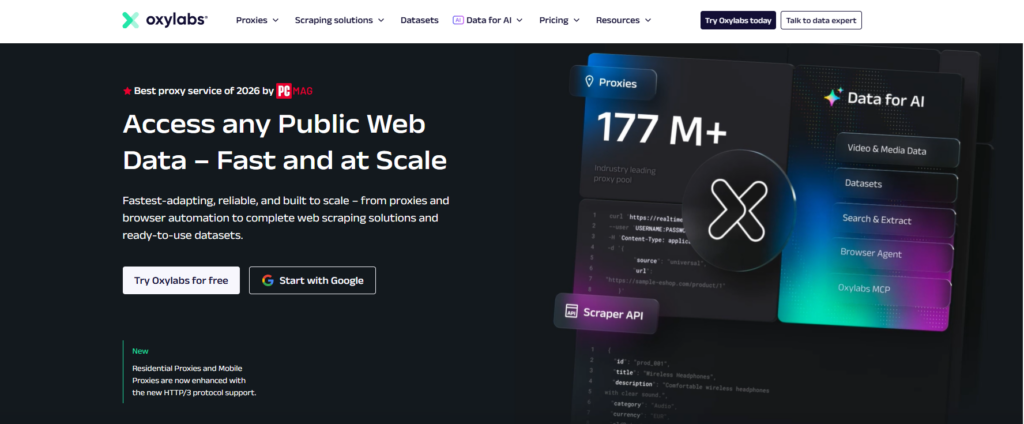Expand the Pricing dropdown chevron
The height and width of the screenshot is (424, 1024).
[576, 20]
